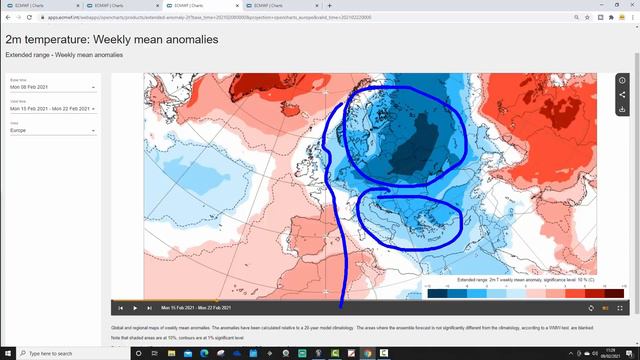Open the notification center
This screenshot has width=640, height=360.
pos(629,353)
